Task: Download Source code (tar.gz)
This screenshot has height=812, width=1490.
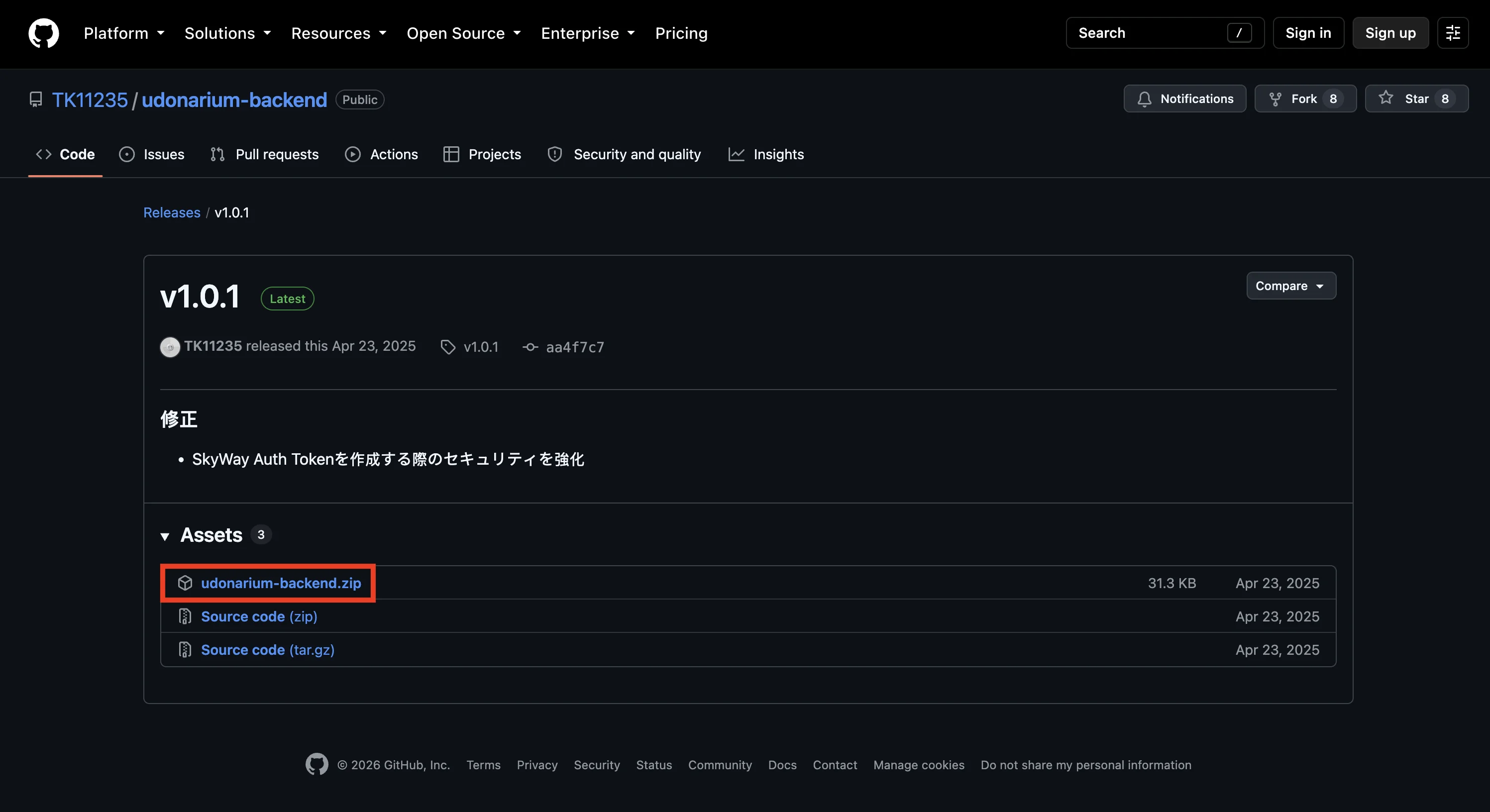Action: 268,650
